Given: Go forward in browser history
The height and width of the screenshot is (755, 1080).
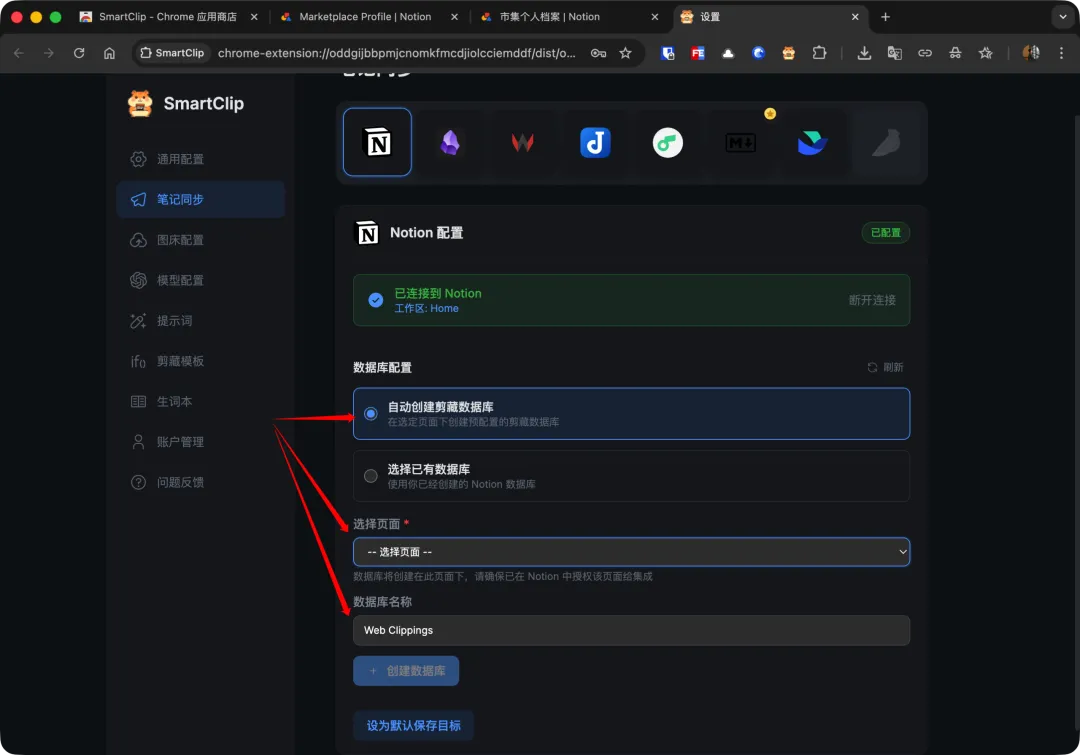Looking at the screenshot, I should click(x=49, y=53).
